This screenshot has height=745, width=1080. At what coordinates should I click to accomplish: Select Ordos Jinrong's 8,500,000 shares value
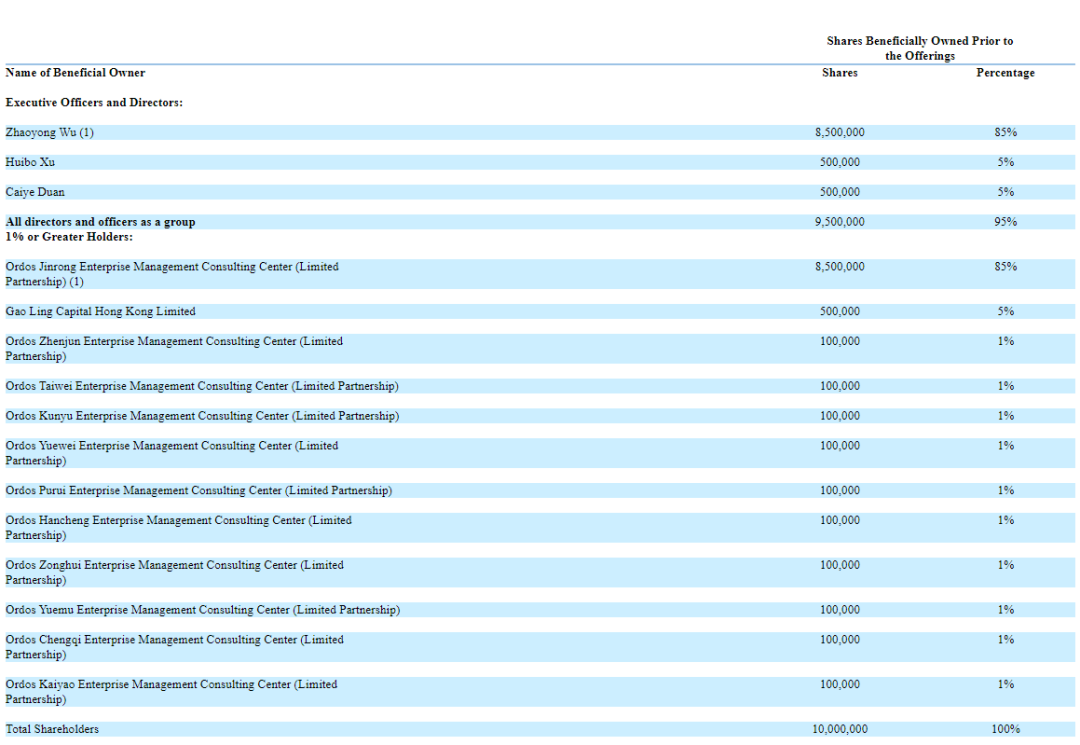pyautogui.click(x=840, y=266)
